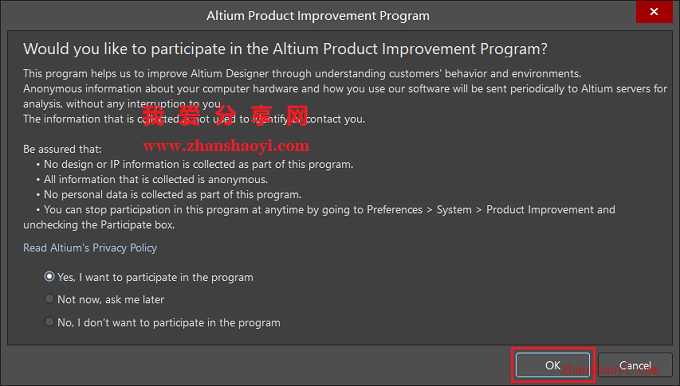Click the red Chinese watermark 我爱分享网
The width and height of the screenshot is (680, 386).
coord(226,116)
